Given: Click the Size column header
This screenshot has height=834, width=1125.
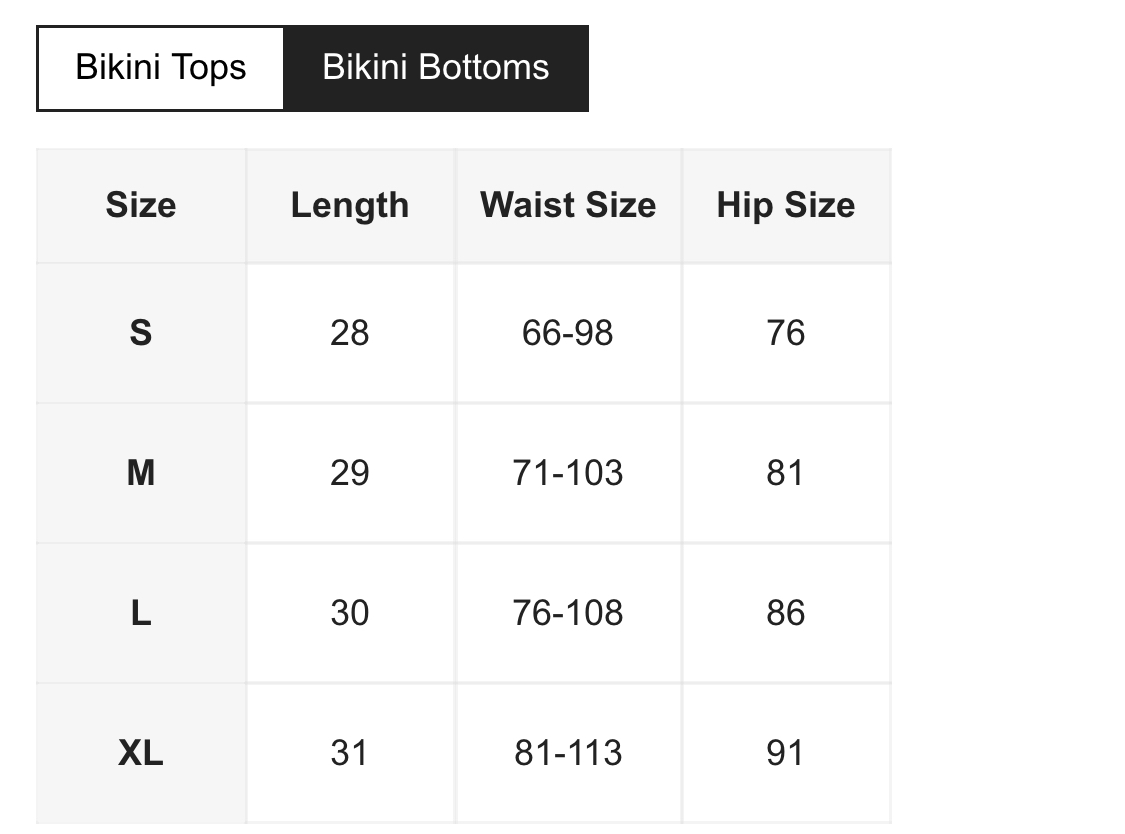Looking at the screenshot, I should pyautogui.click(x=141, y=205).
